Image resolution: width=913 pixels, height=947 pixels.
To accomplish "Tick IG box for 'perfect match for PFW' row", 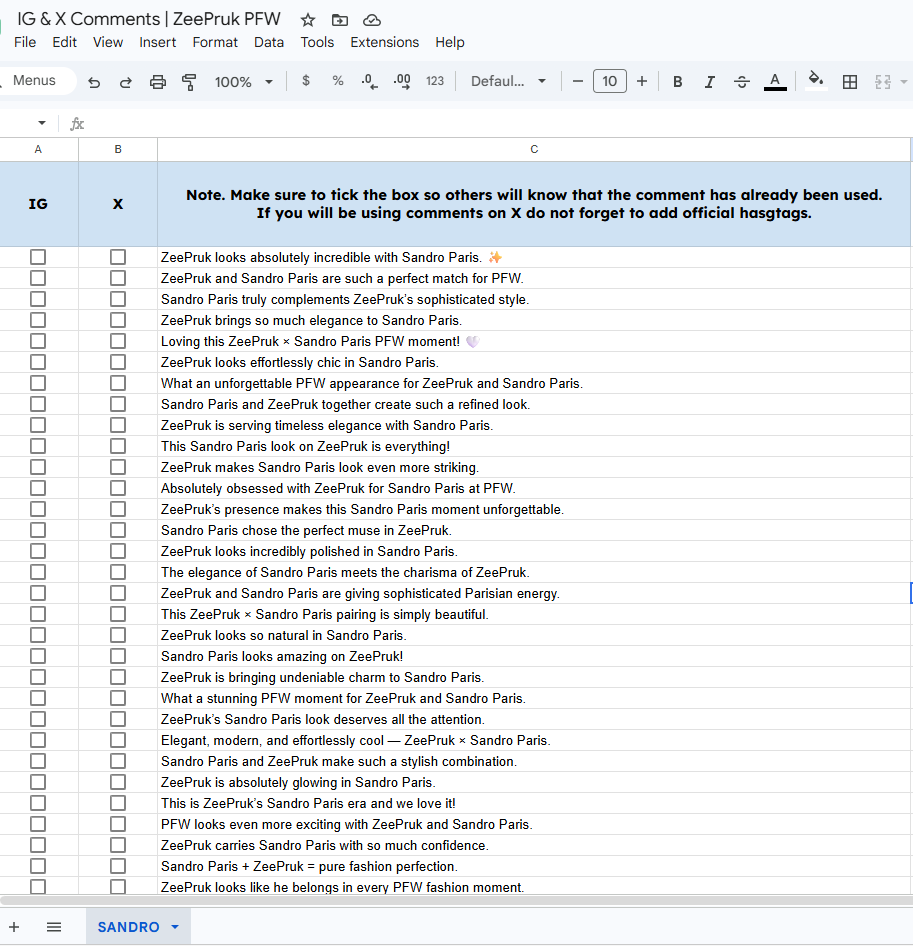I will [38, 278].
